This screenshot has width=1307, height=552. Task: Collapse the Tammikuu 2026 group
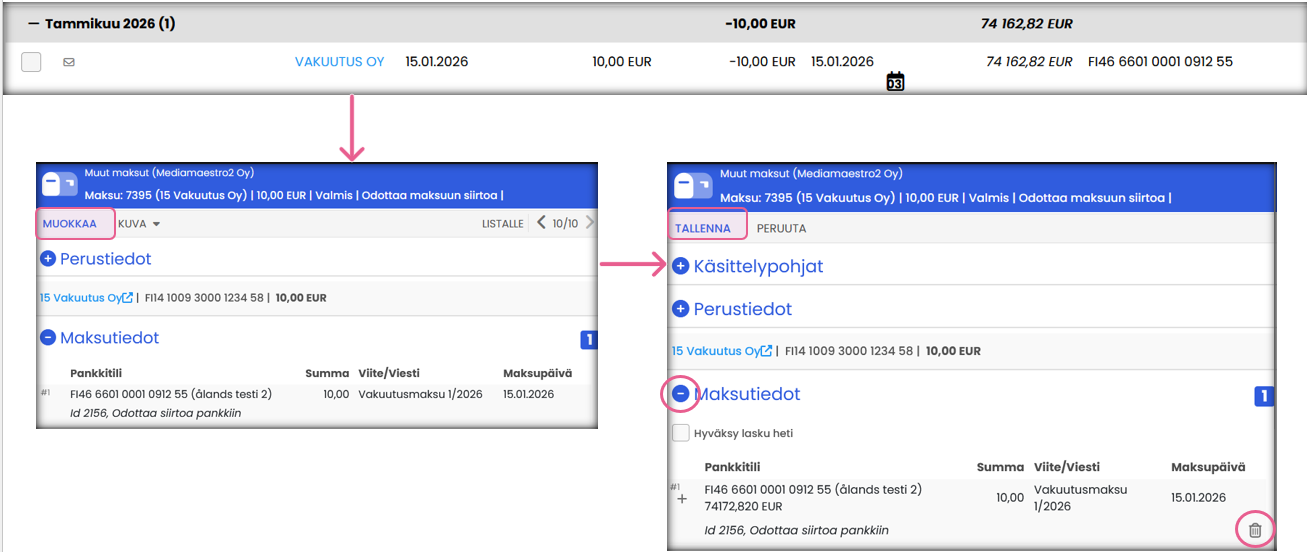pyautogui.click(x=34, y=23)
